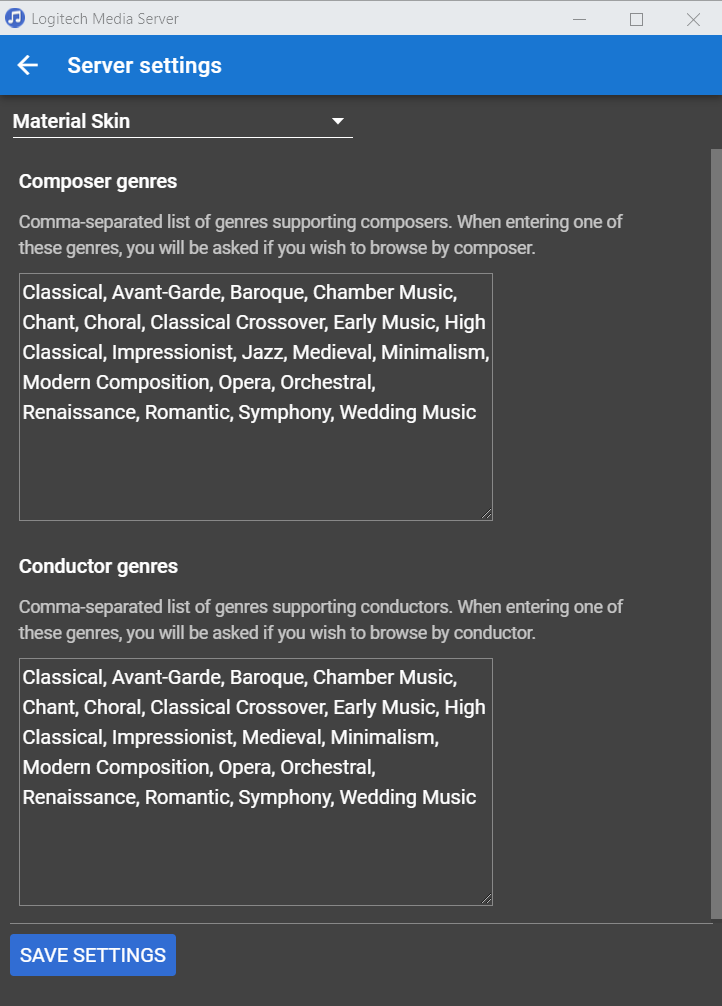Image resolution: width=722 pixels, height=1006 pixels.
Task: Click the Composer genres heading
Action: click(x=98, y=181)
